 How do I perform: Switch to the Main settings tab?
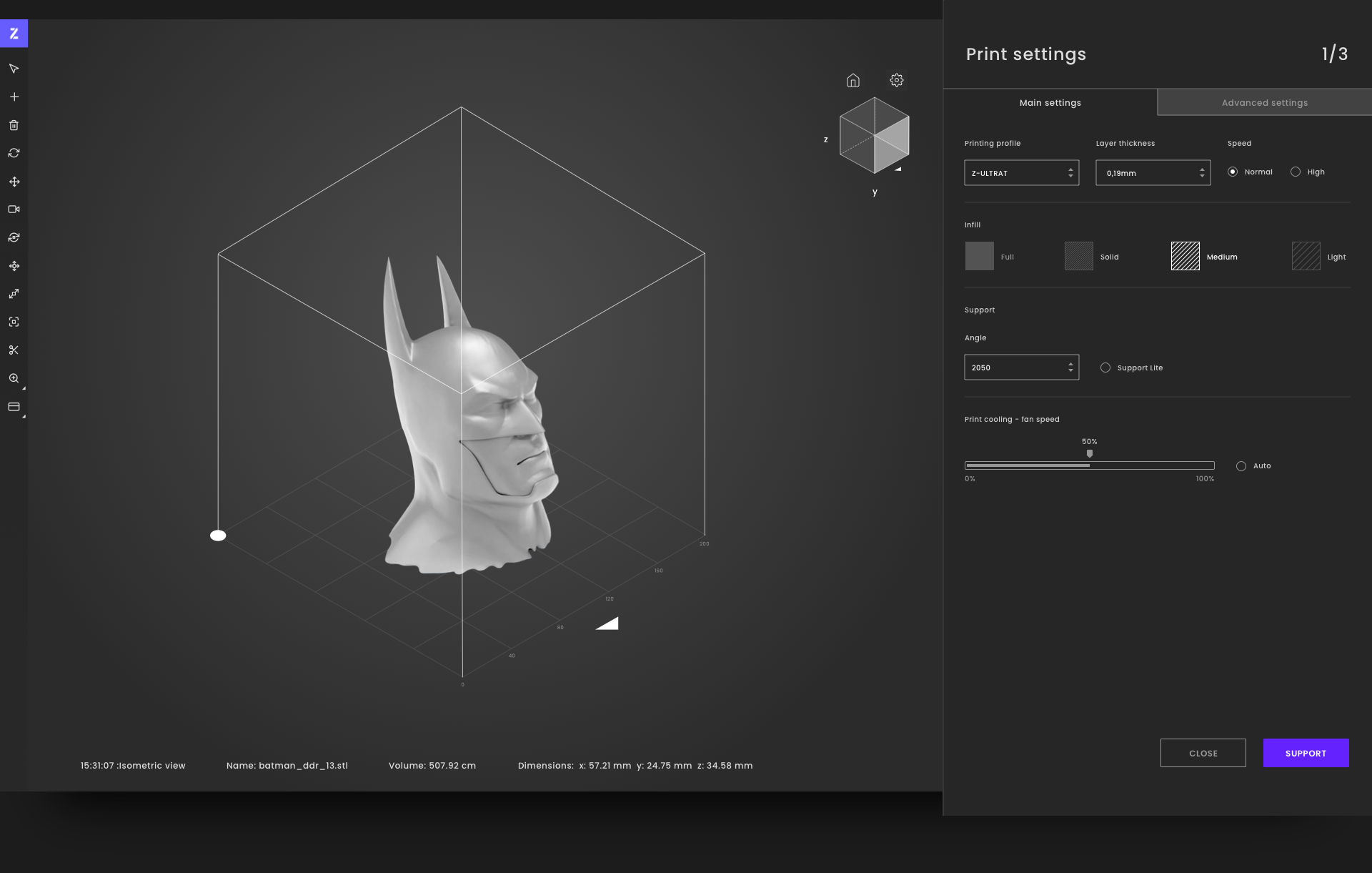[1050, 103]
